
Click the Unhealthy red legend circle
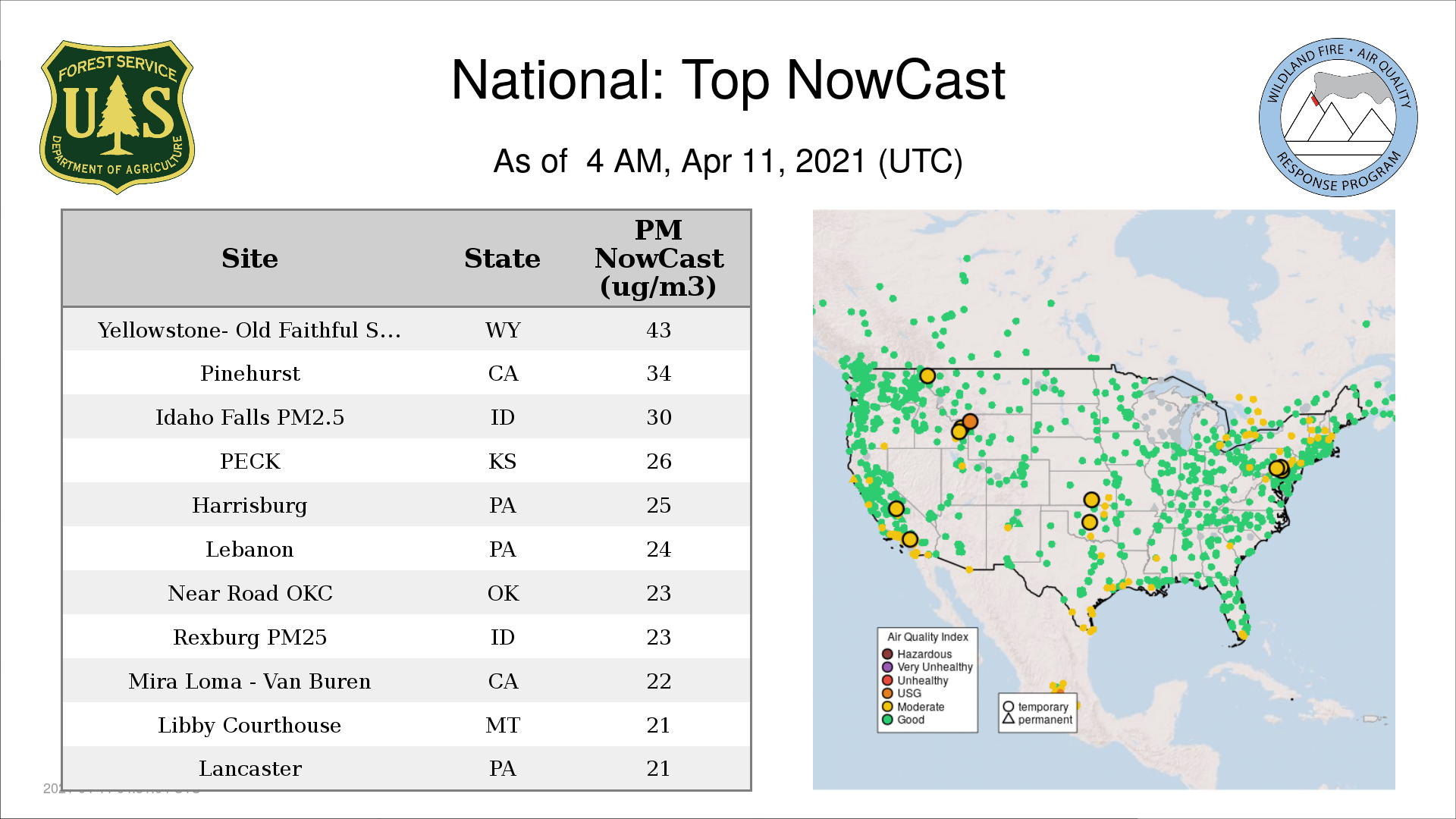click(x=887, y=680)
